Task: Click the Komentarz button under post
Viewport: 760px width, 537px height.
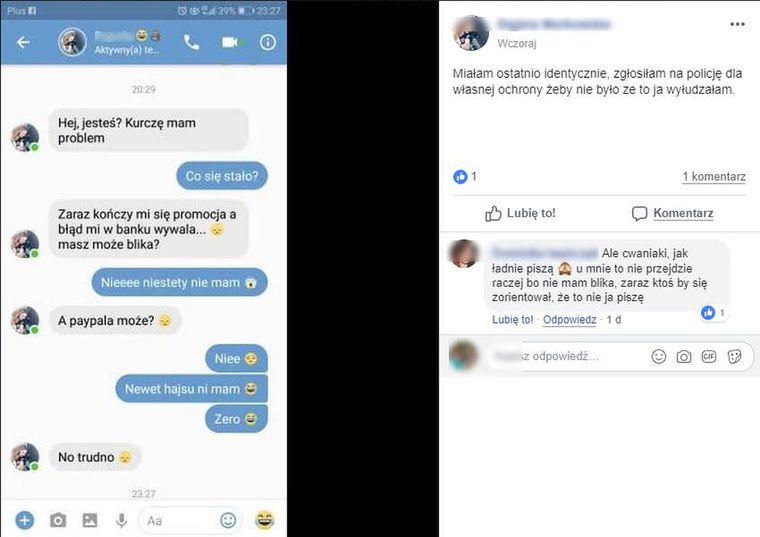Action: coord(672,213)
